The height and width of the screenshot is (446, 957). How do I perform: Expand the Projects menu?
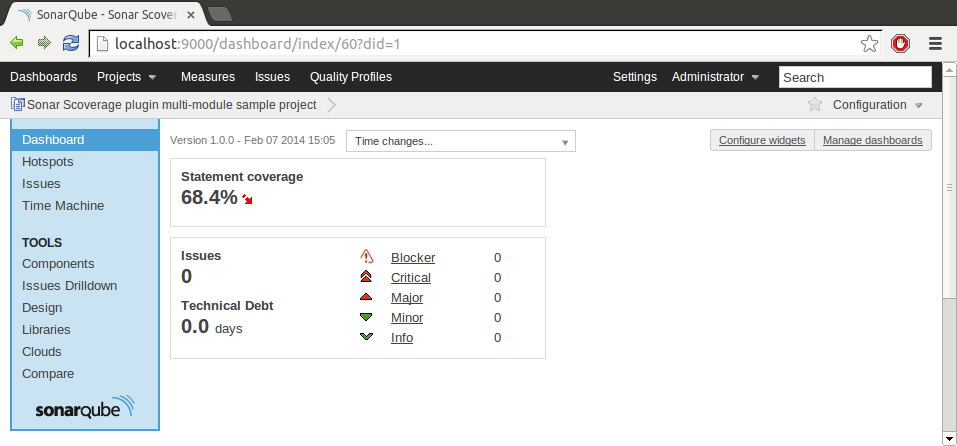pos(126,77)
